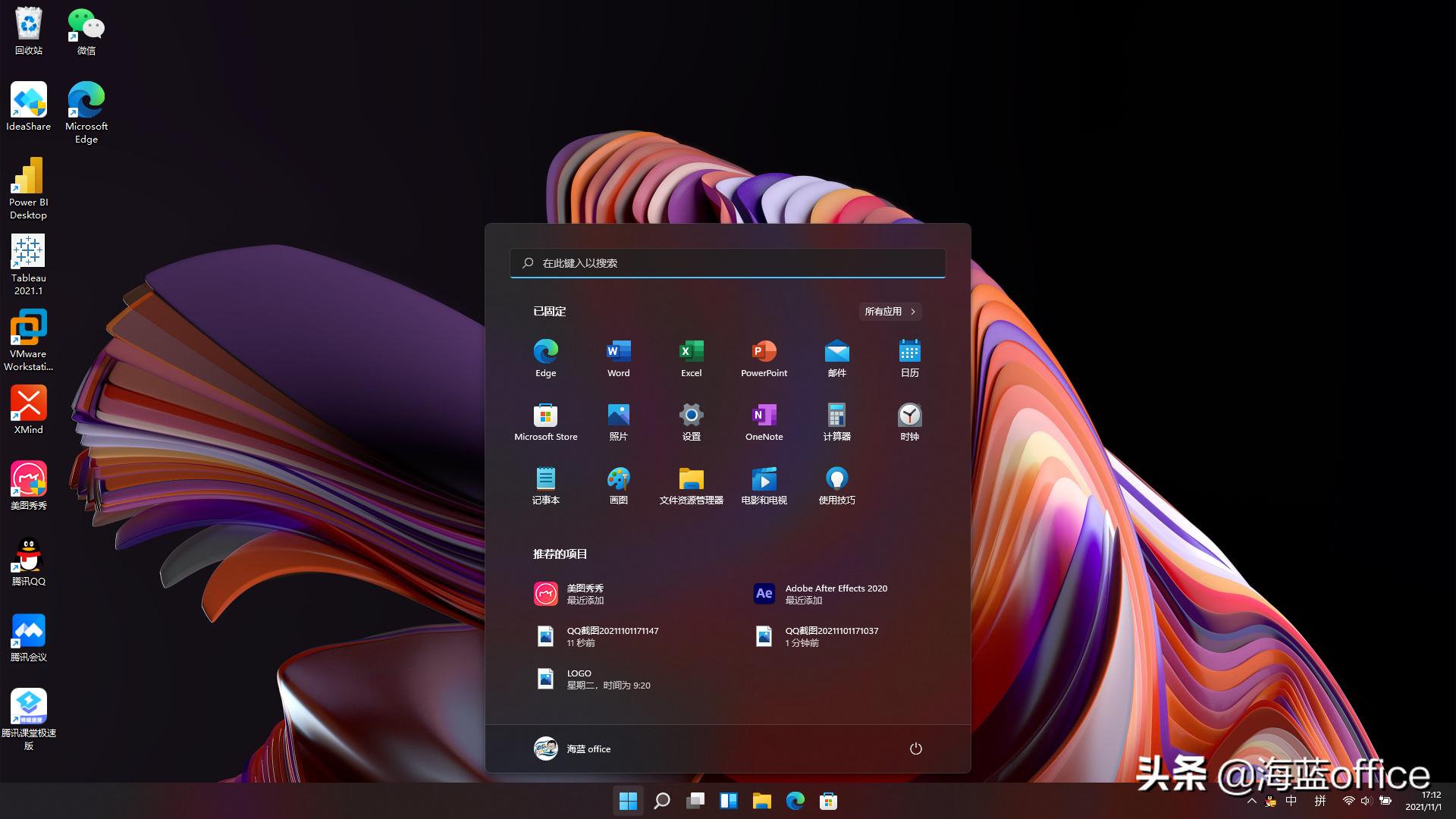Open PowerPoint from pinned apps

tap(764, 356)
